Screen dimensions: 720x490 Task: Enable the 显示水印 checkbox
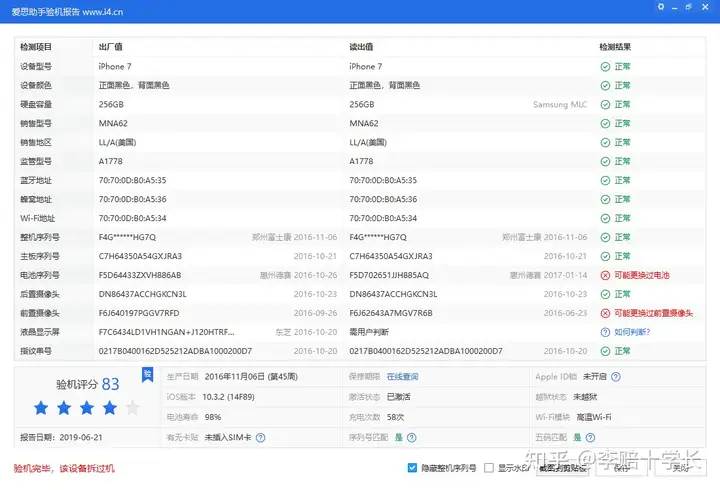[x=489, y=467]
